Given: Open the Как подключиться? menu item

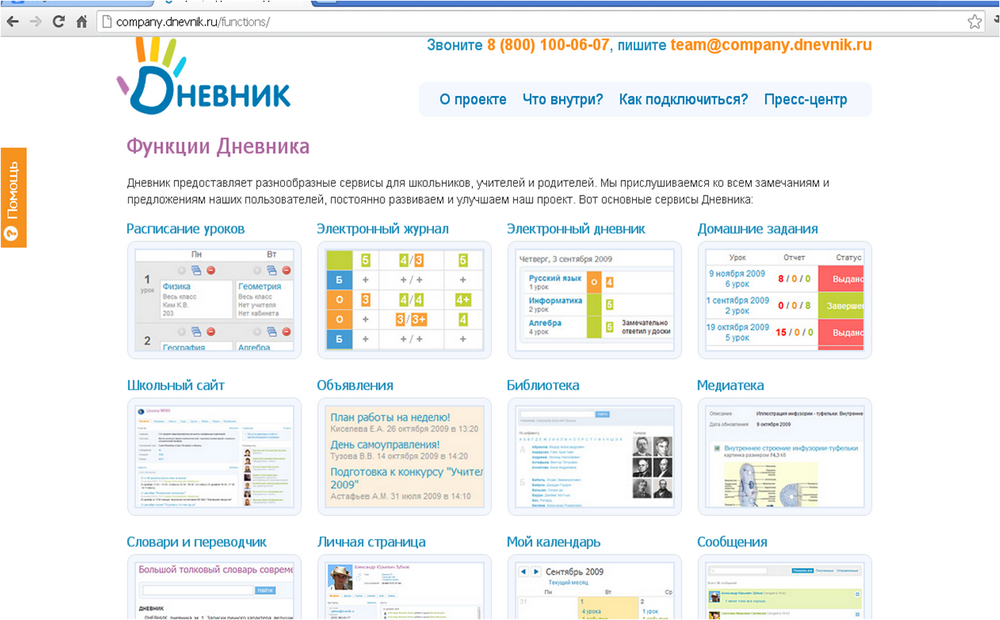Looking at the screenshot, I should coord(683,100).
